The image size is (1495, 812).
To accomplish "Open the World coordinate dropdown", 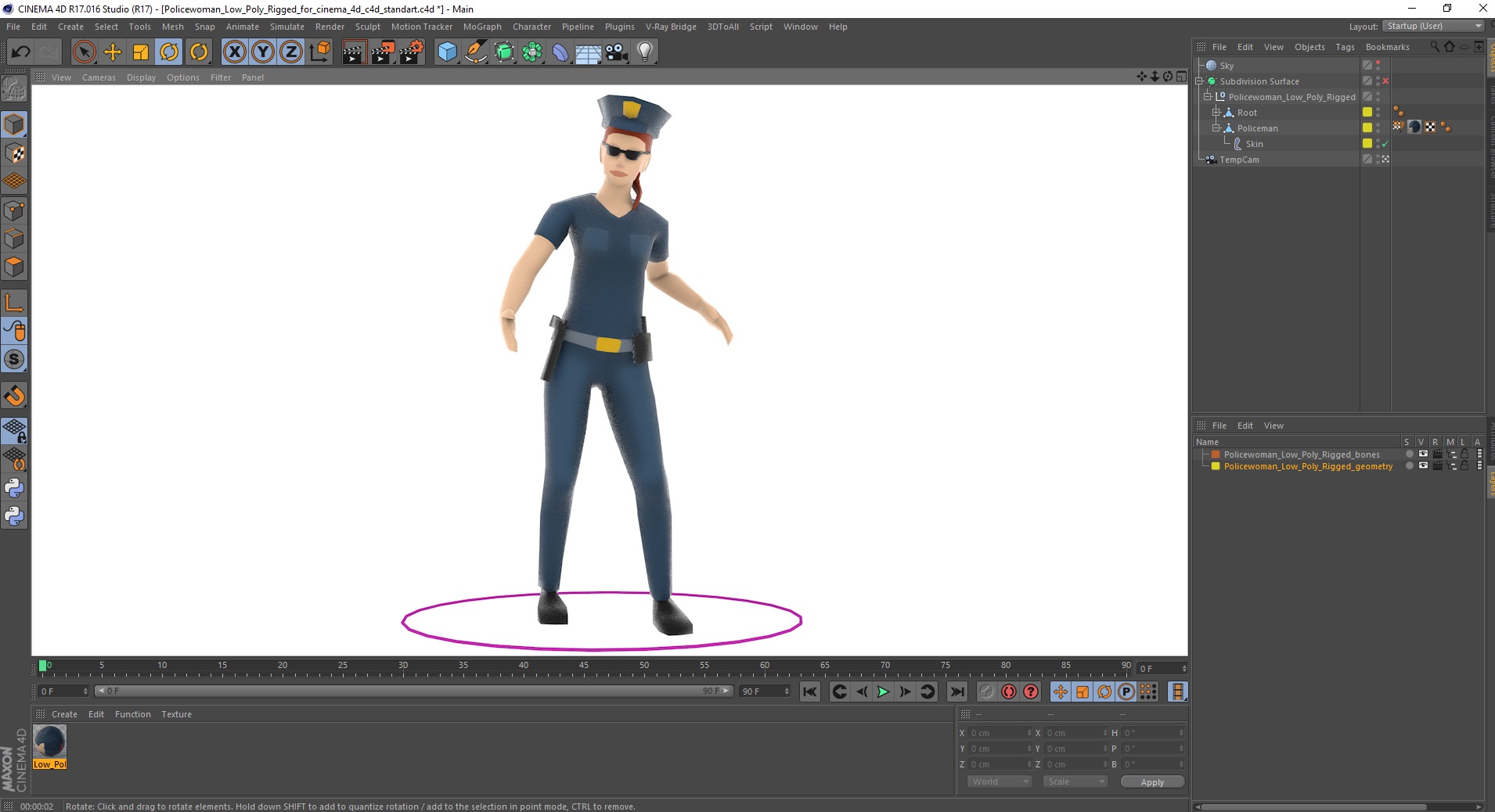I will coord(1000,781).
